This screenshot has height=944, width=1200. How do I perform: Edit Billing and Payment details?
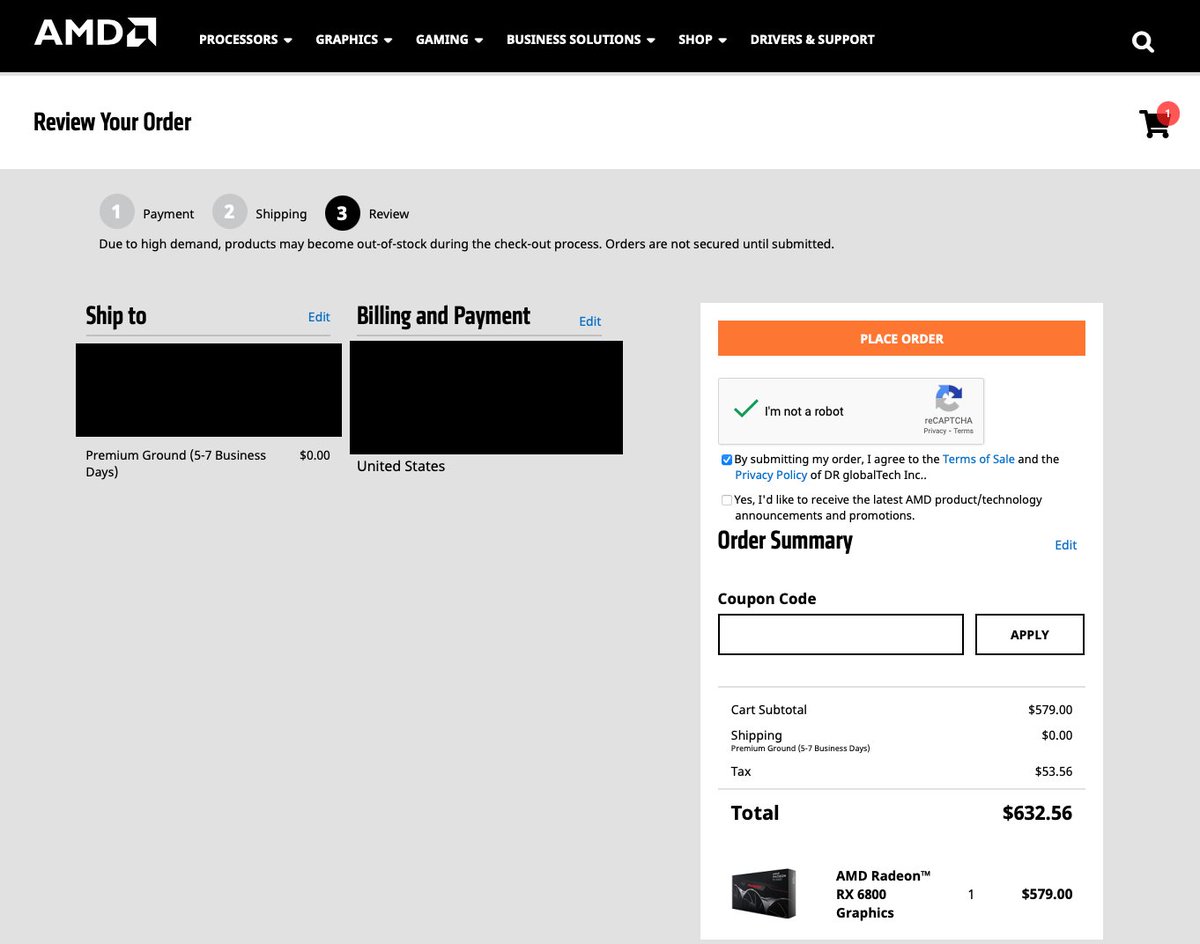pyautogui.click(x=590, y=321)
